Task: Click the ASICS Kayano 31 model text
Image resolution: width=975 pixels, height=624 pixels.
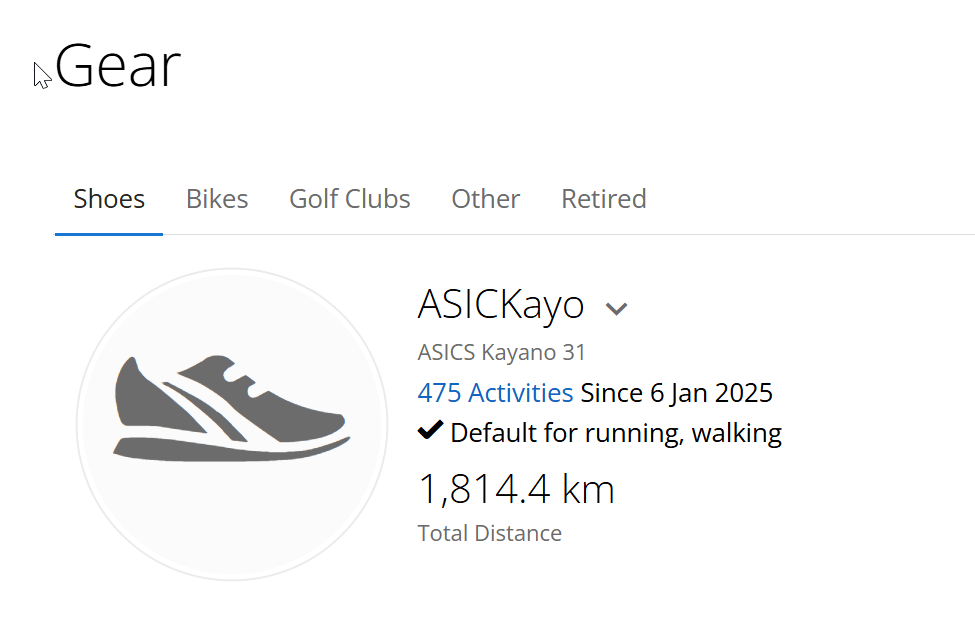Action: pyautogui.click(x=501, y=352)
